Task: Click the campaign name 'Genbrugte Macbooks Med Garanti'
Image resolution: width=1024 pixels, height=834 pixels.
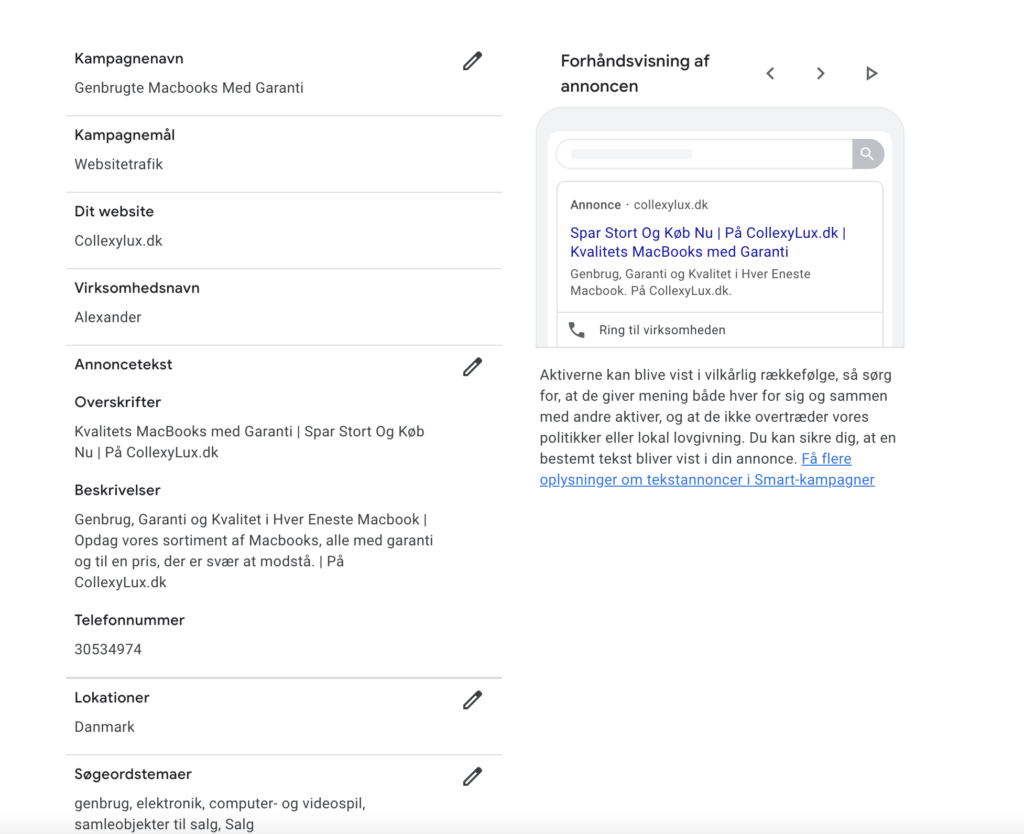Action: (x=189, y=88)
